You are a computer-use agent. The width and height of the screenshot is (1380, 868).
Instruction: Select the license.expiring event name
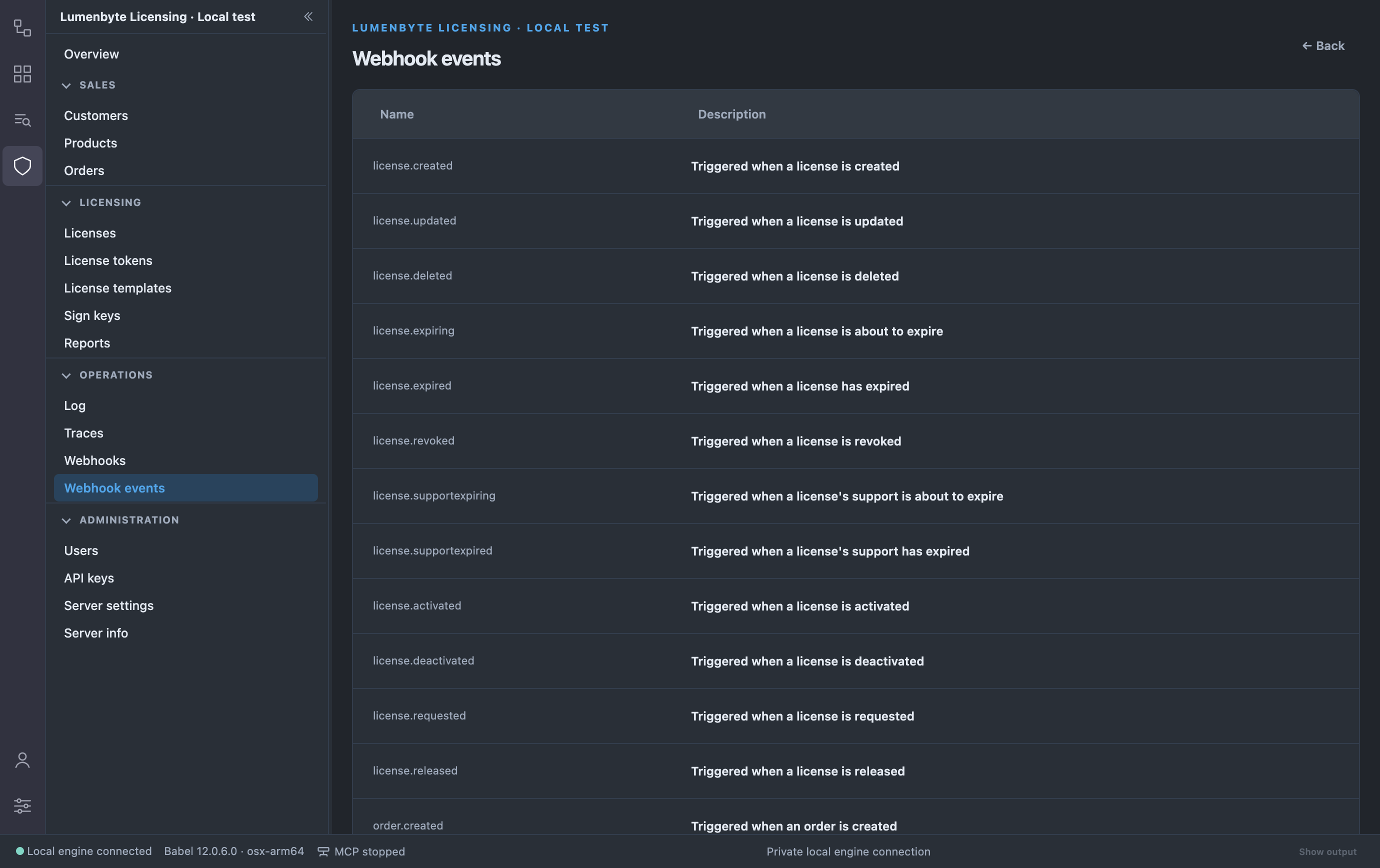(x=414, y=330)
